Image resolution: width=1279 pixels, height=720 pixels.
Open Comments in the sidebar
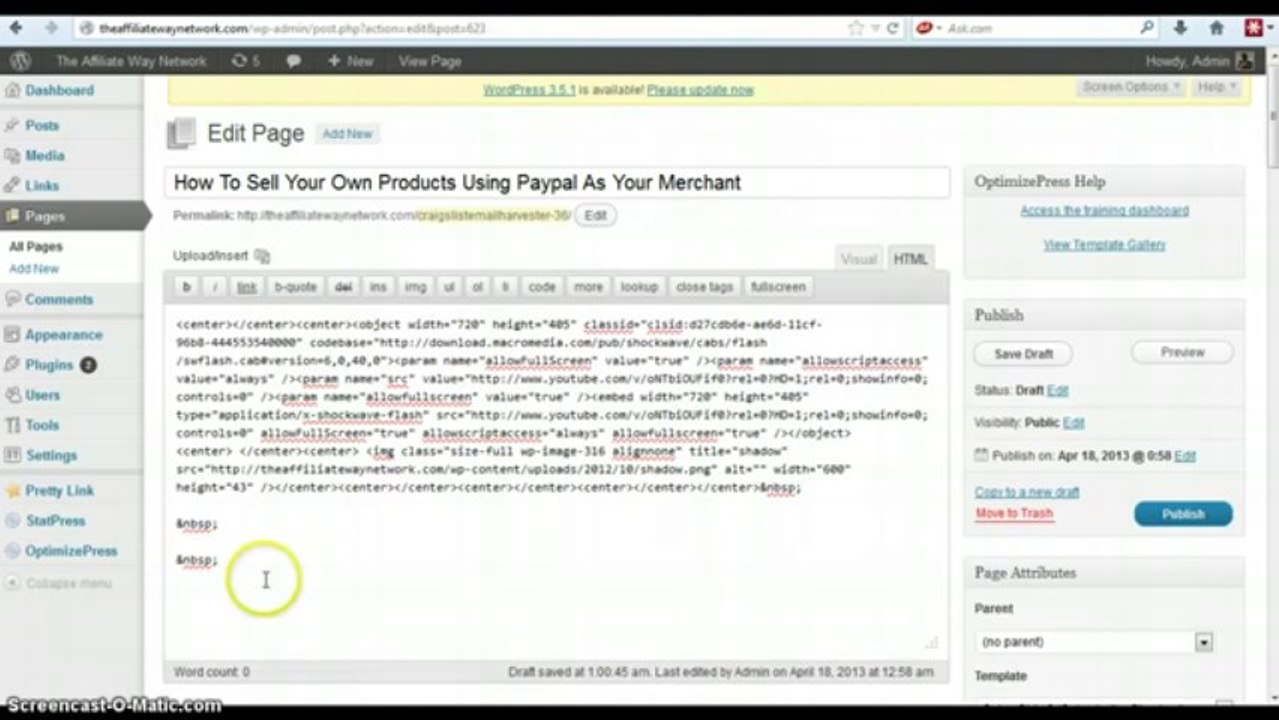(59, 299)
